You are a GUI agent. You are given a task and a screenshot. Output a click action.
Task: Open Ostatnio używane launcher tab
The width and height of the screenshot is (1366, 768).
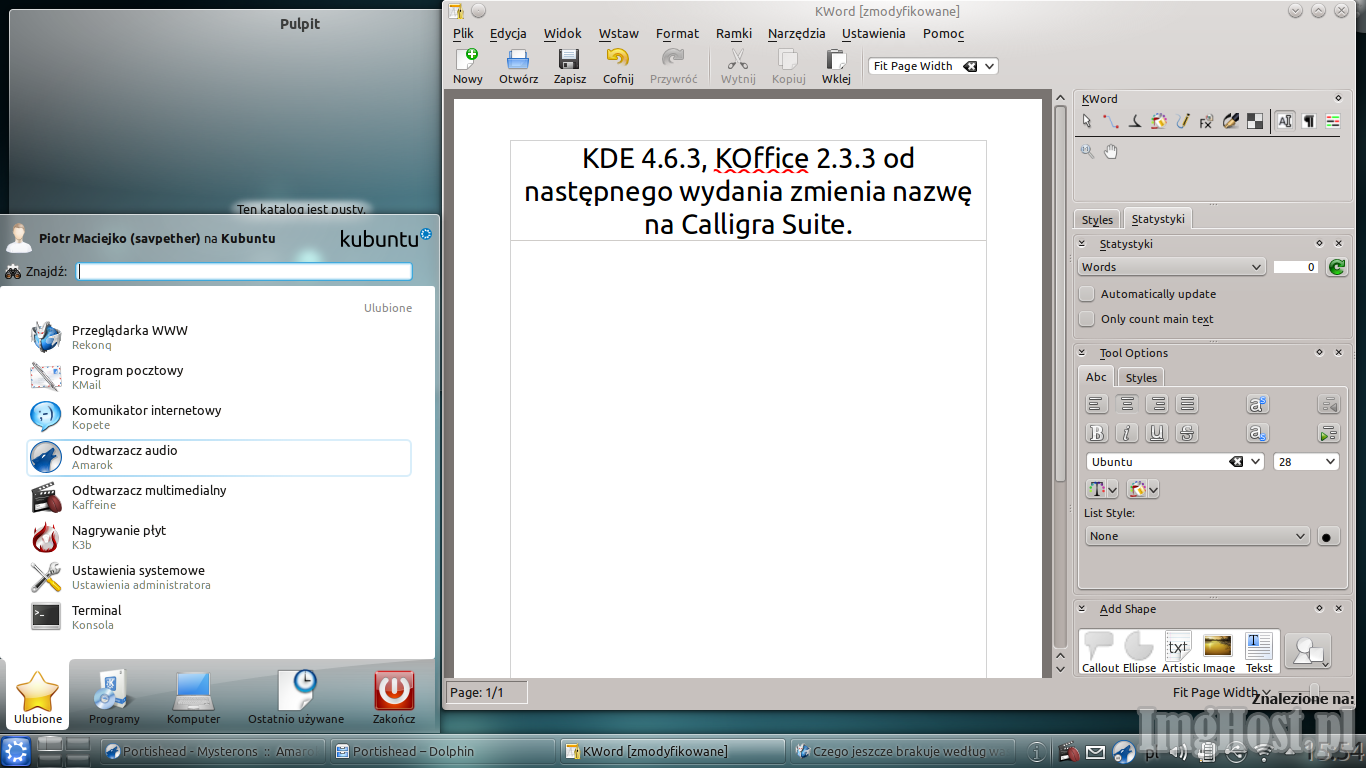pyautogui.click(x=296, y=698)
